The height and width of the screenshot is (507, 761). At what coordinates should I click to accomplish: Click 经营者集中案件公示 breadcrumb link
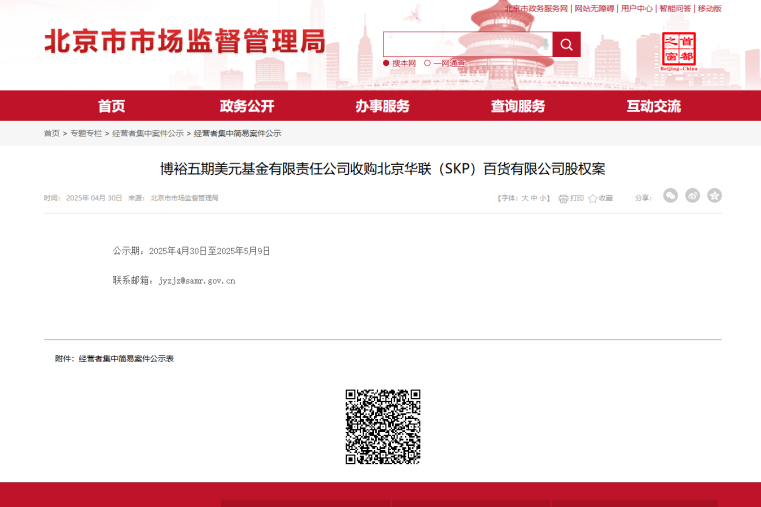coord(148,133)
